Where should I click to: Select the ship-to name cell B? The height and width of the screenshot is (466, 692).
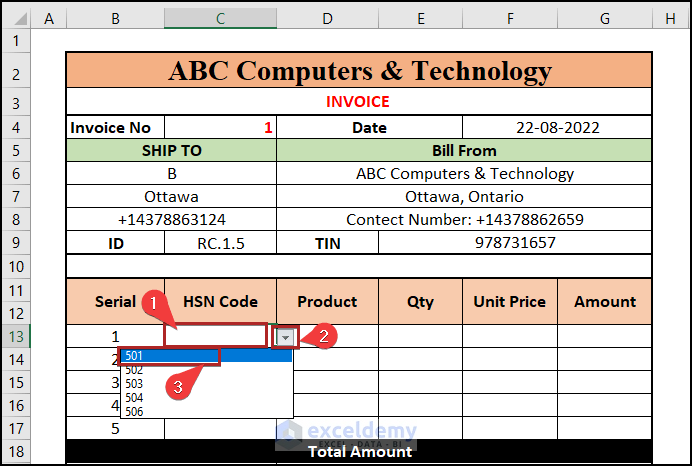click(171, 173)
